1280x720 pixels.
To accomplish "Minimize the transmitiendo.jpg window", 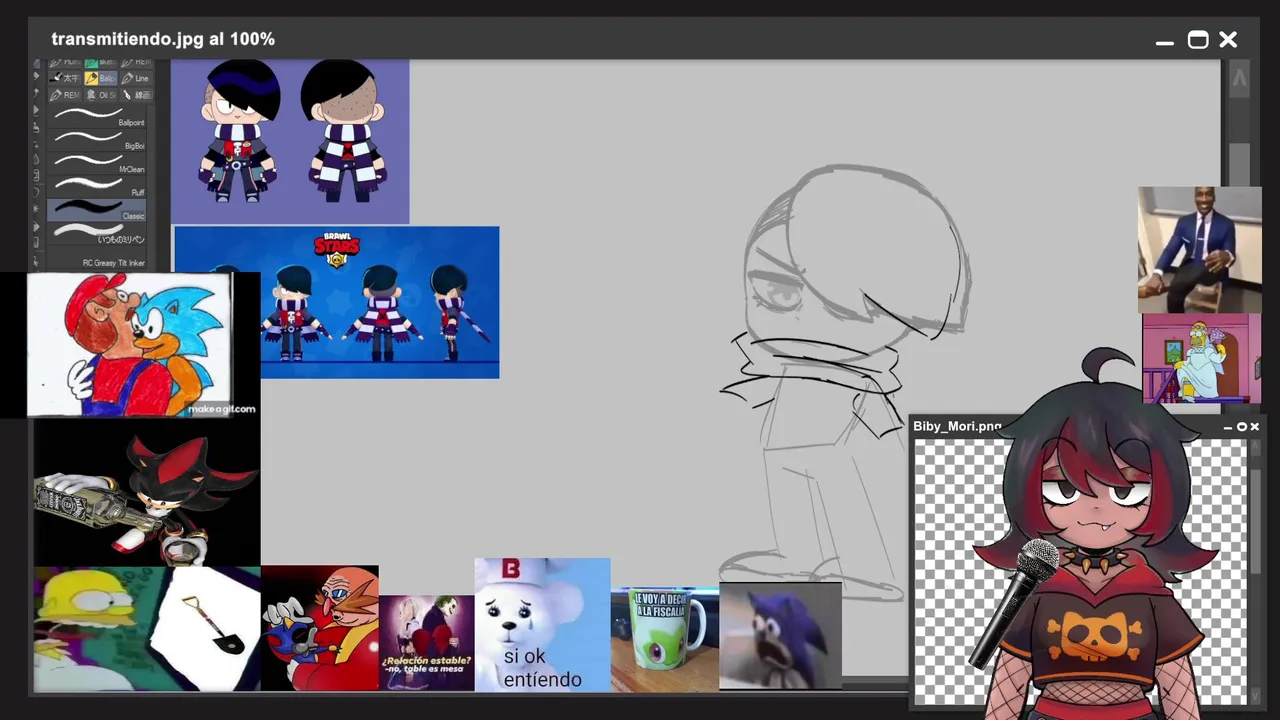I will click(1164, 41).
